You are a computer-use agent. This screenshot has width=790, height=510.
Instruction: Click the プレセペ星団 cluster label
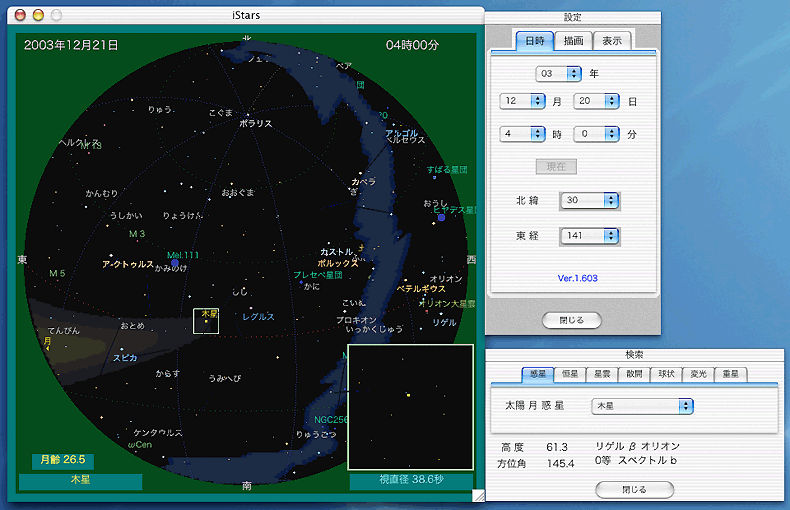(x=318, y=275)
